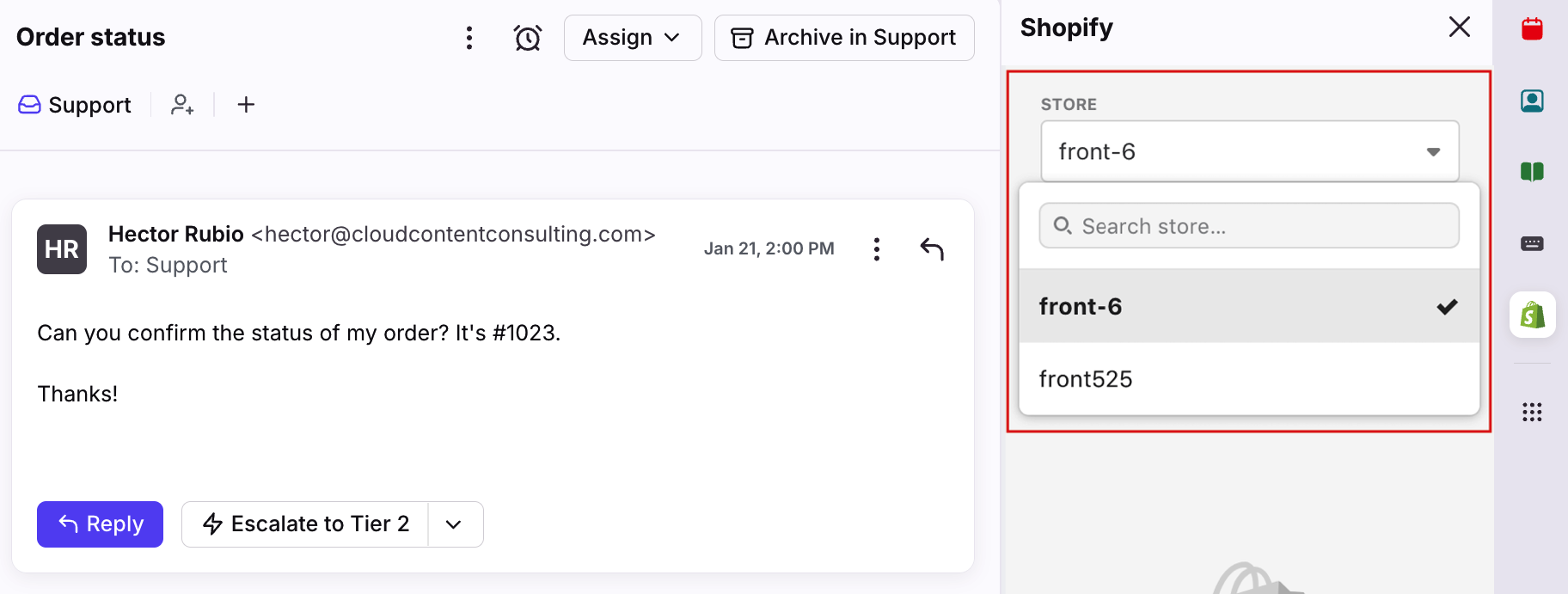1568x594 pixels.
Task: Click the add participant person icon
Action: point(182,105)
